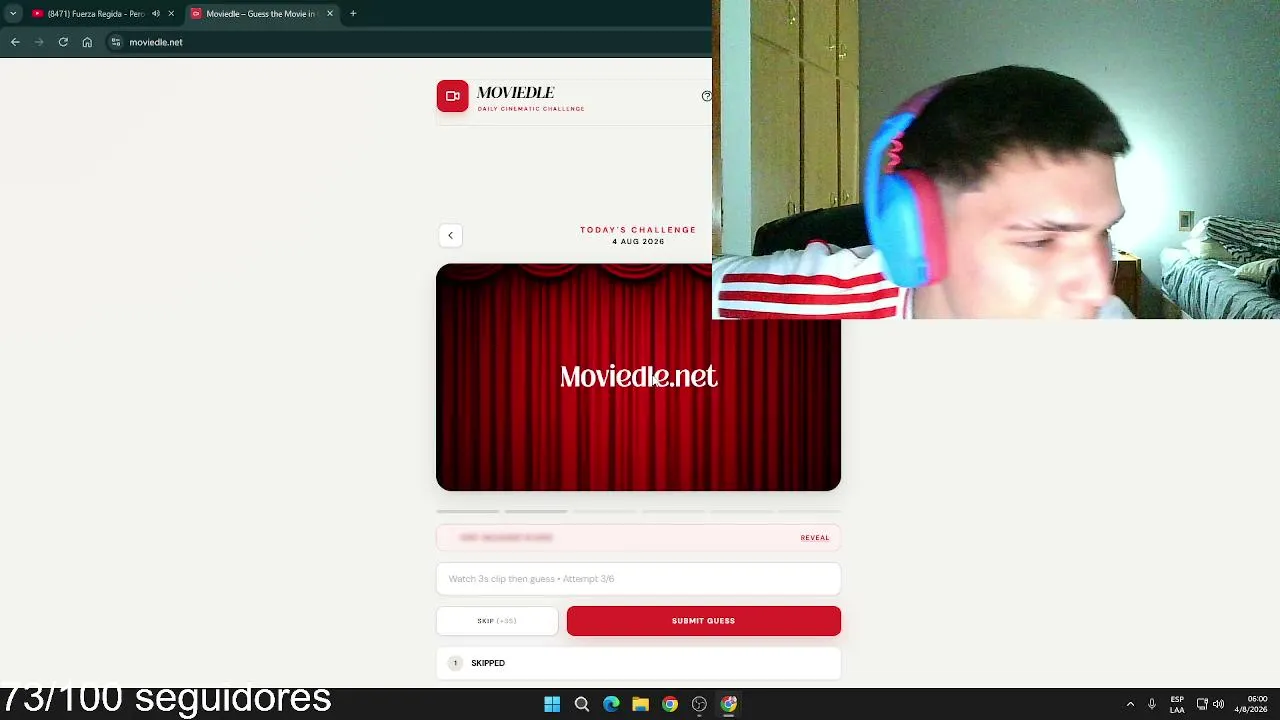The width and height of the screenshot is (1280, 720).
Task: Show hidden system tray icons
Action: tap(1130, 704)
